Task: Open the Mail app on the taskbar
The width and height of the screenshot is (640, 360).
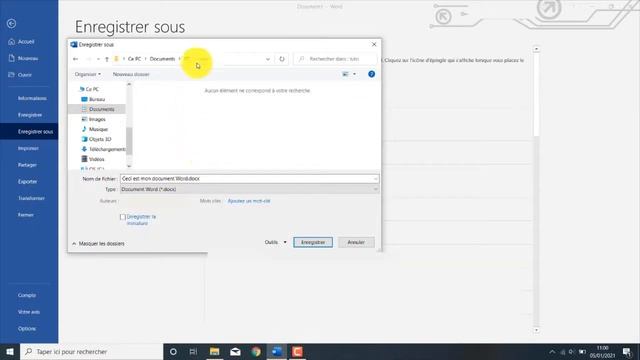Action: (235, 351)
